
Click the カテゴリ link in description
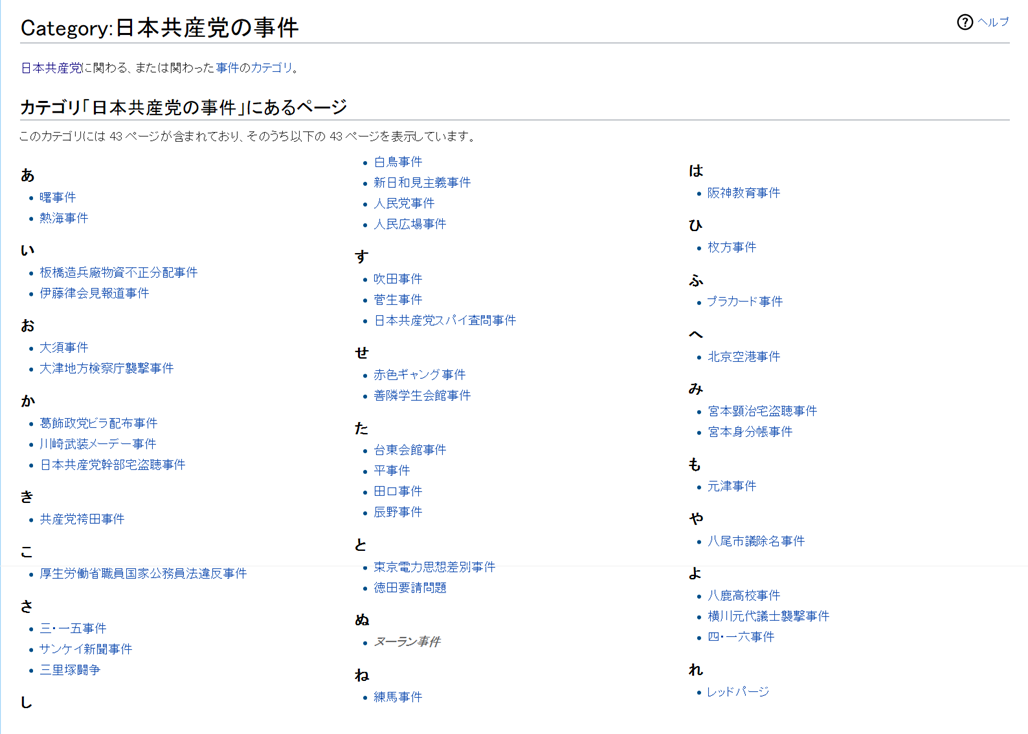click(x=271, y=68)
